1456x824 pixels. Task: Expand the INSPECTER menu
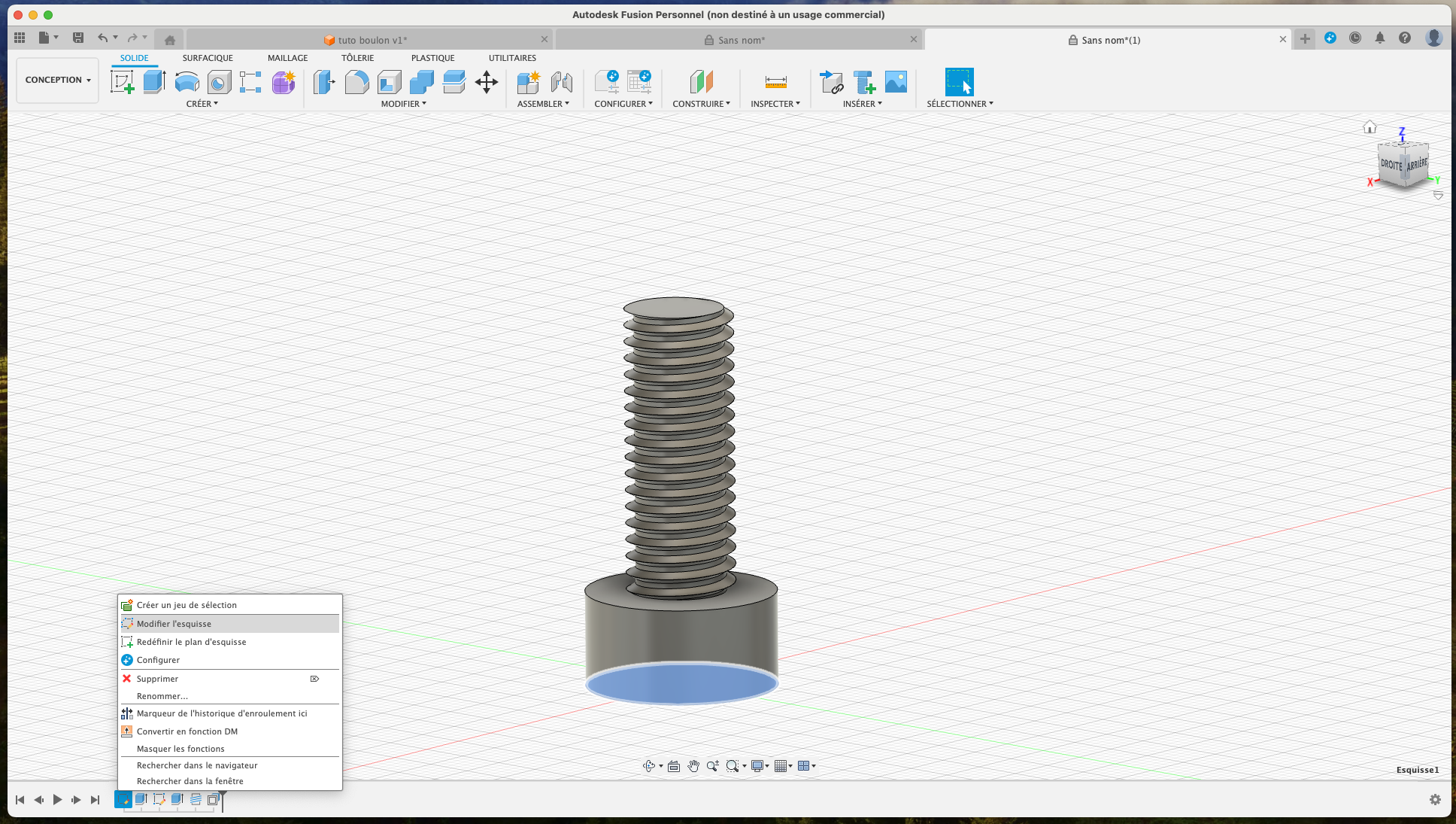click(775, 104)
